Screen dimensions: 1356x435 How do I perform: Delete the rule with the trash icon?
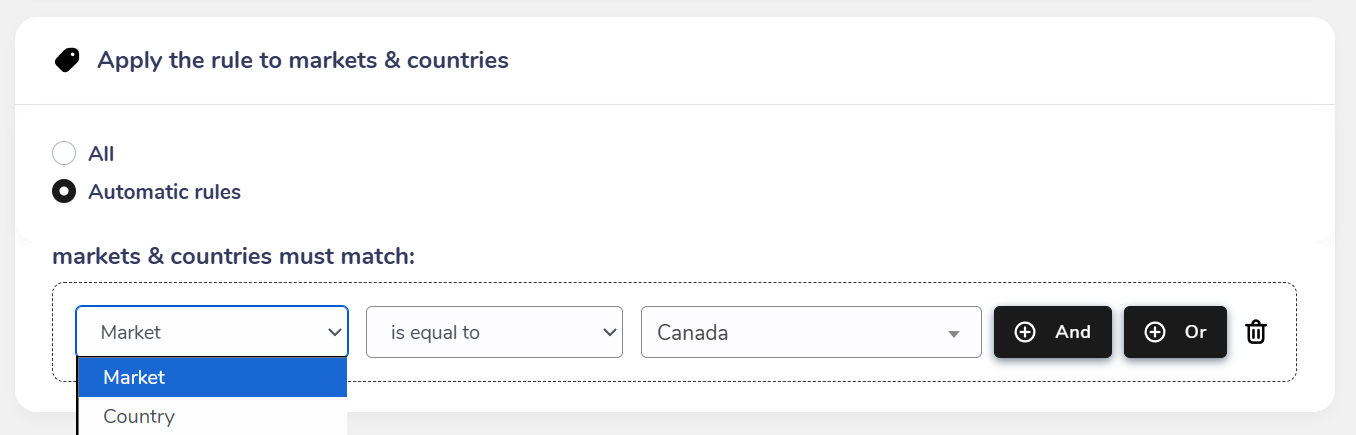[x=1256, y=332]
